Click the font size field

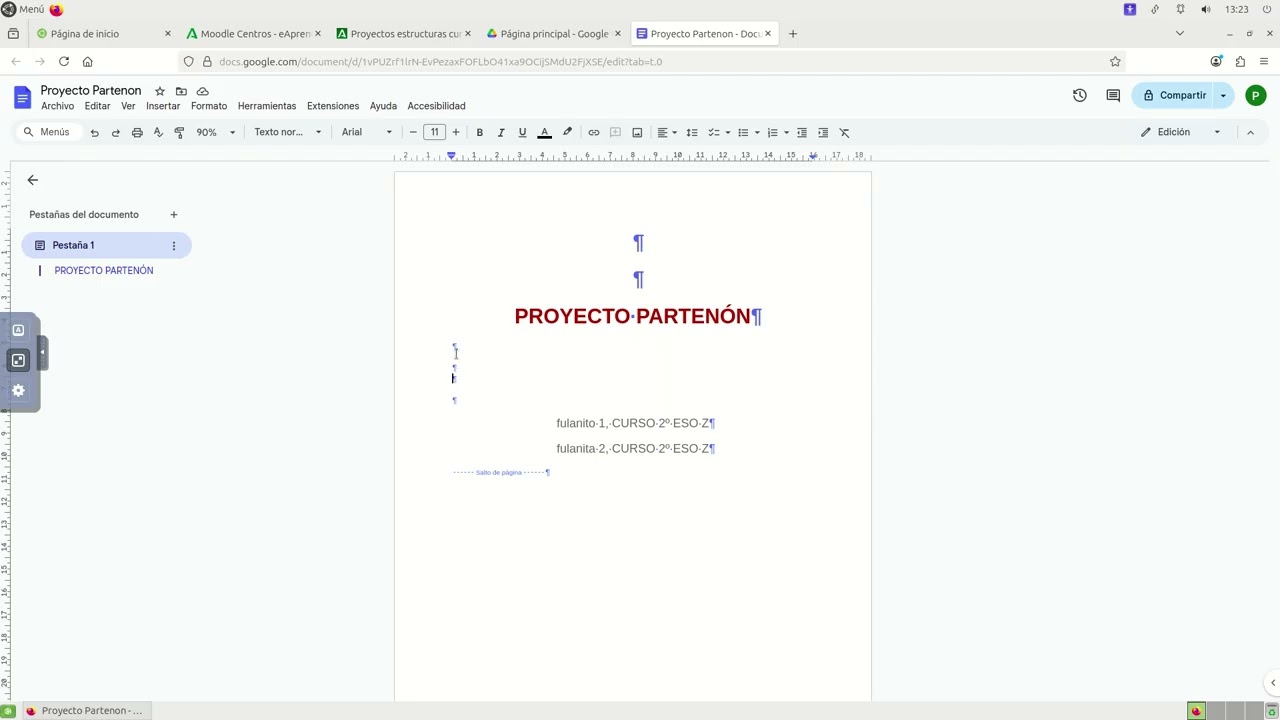click(x=434, y=132)
